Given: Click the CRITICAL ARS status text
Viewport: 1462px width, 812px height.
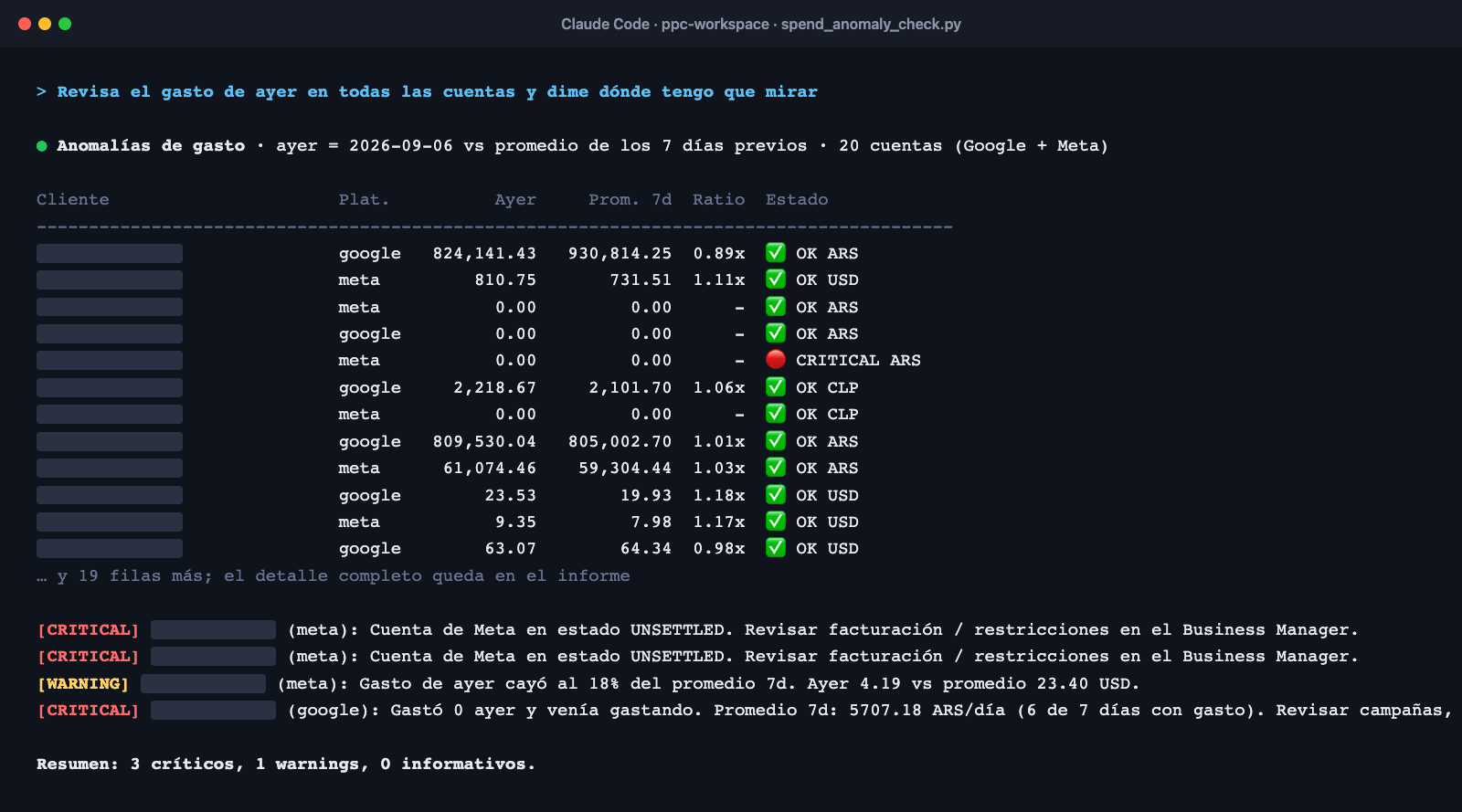Looking at the screenshot, I should (x=858, y=360).
